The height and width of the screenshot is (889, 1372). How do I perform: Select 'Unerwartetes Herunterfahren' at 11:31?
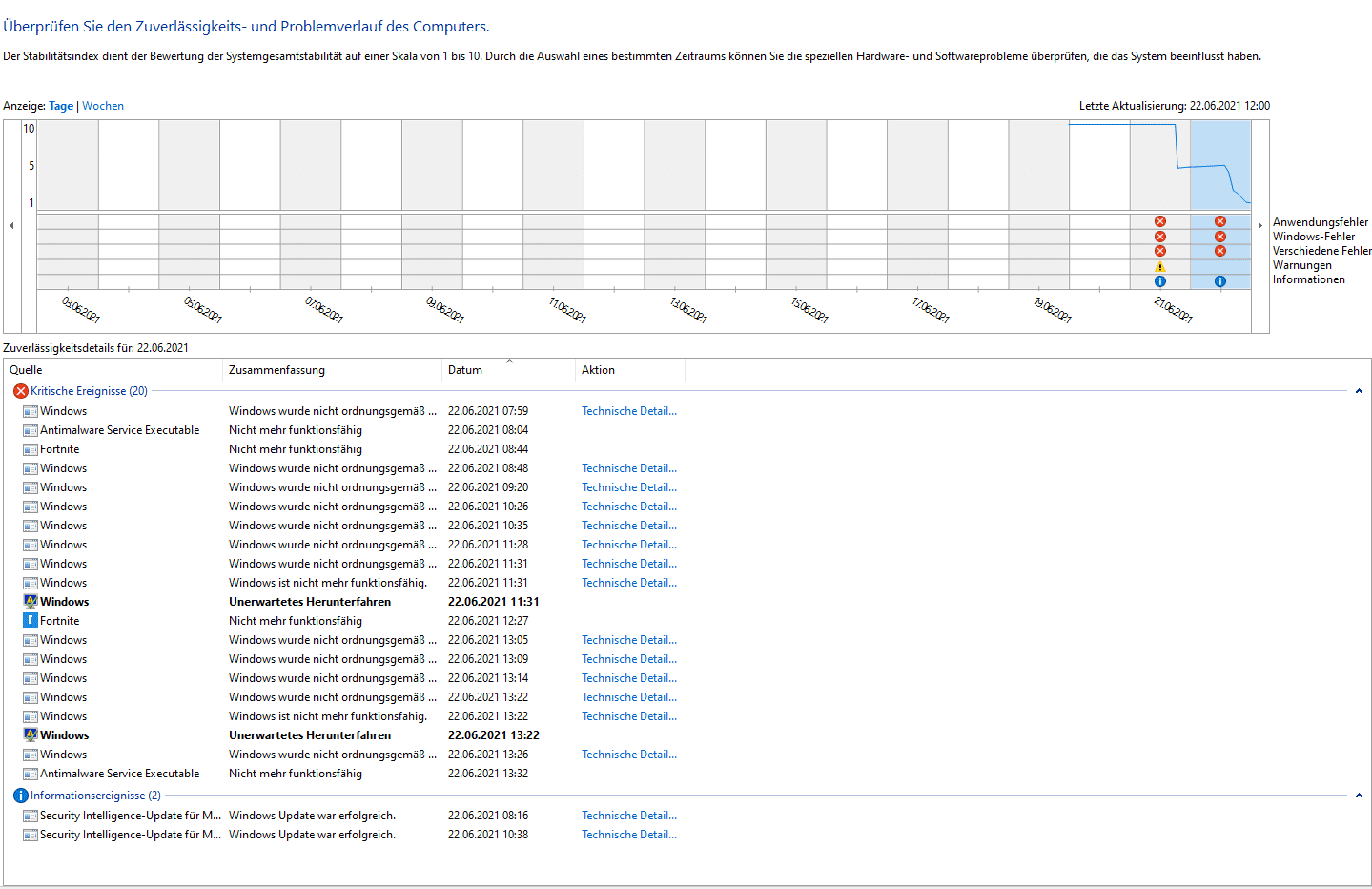[x=310, y=602]
